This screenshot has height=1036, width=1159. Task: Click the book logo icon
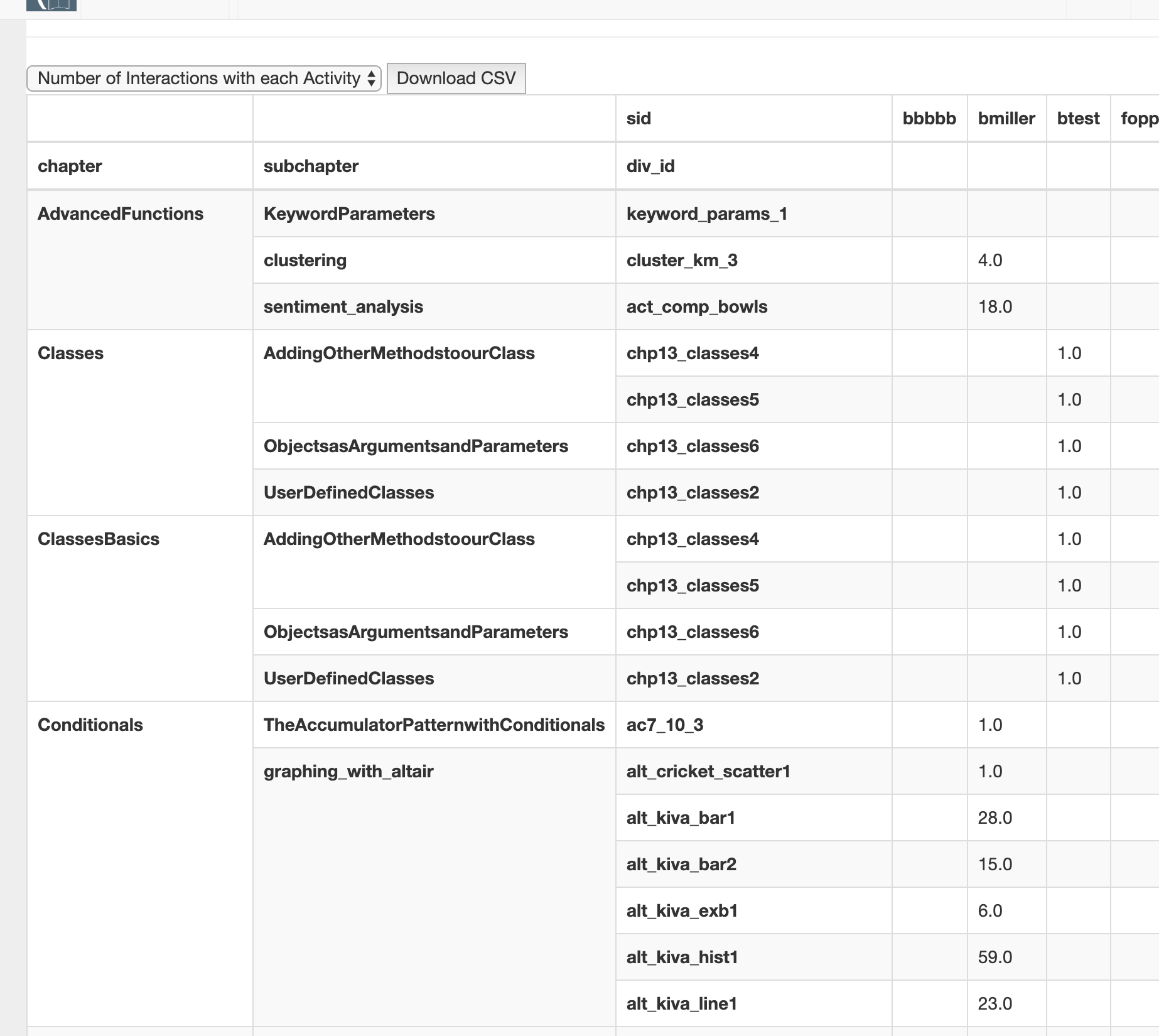[51, 5]
